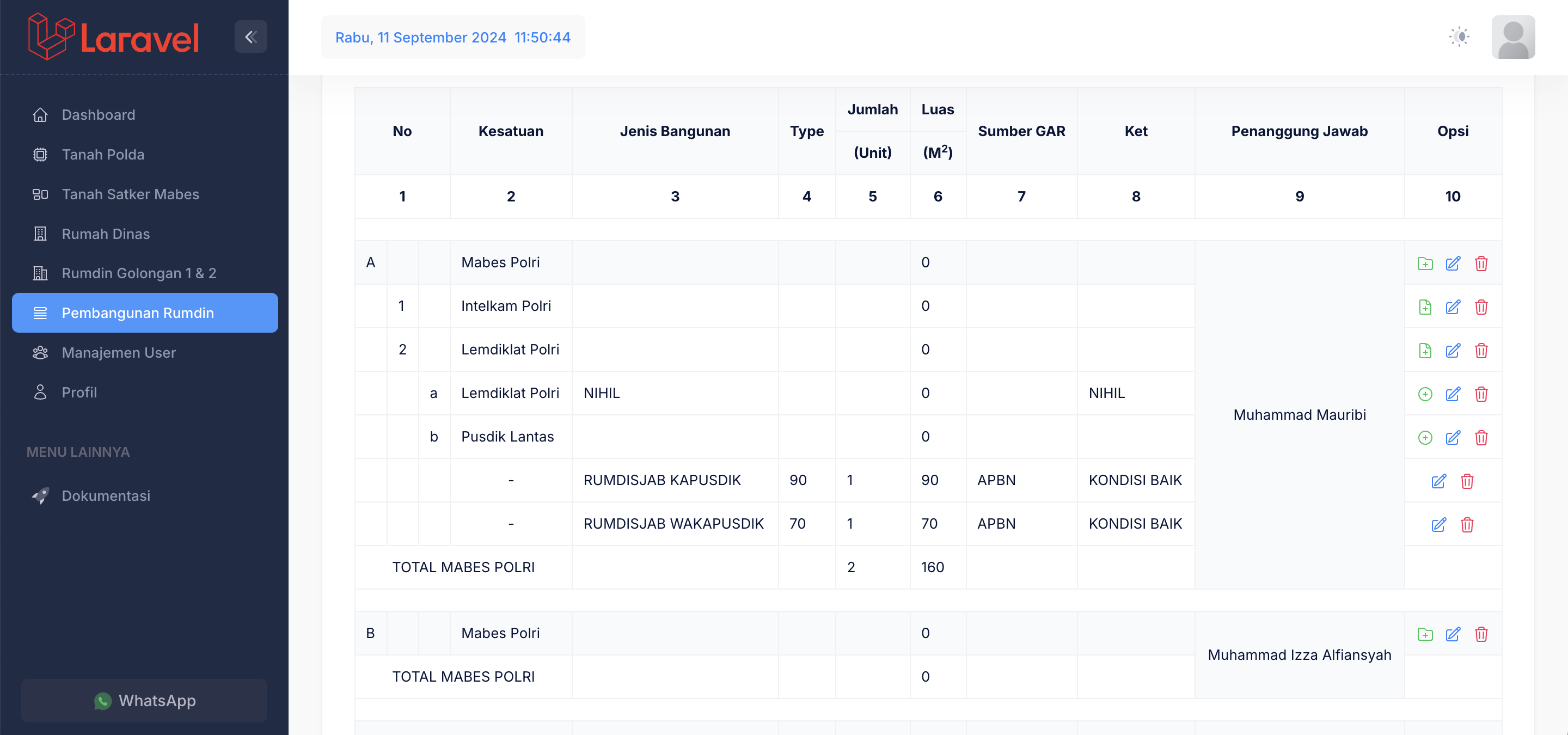Screen dimensions: 1568x735
Task: Click the green plus-circle icon for Pusdik Lantas
Action: pos(1424,438)
